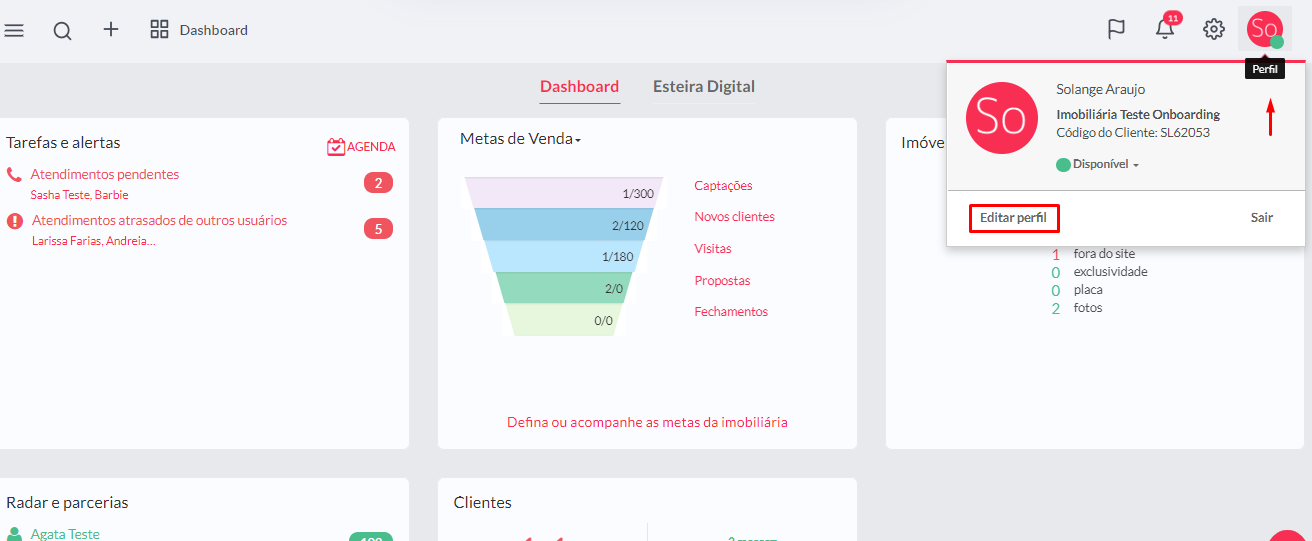Click Larissa Farias, Andreia… text
1312x541 pixels.
click(x=94, y=241)
